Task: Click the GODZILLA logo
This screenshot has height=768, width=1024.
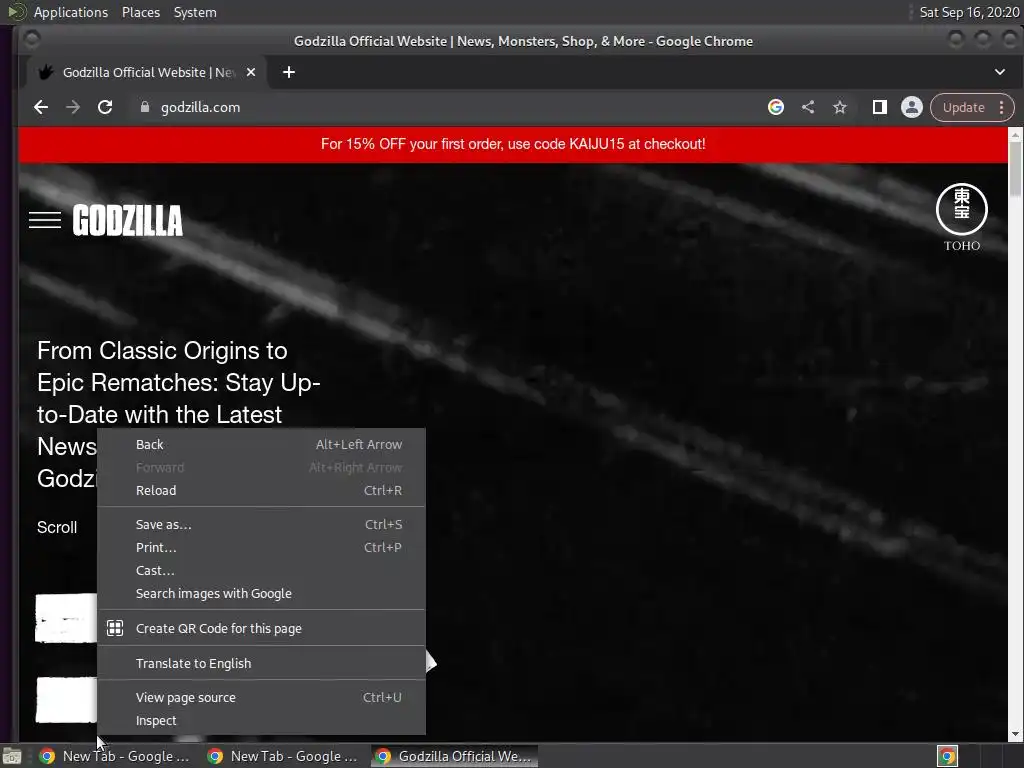Action: click(x=127, y=220)
